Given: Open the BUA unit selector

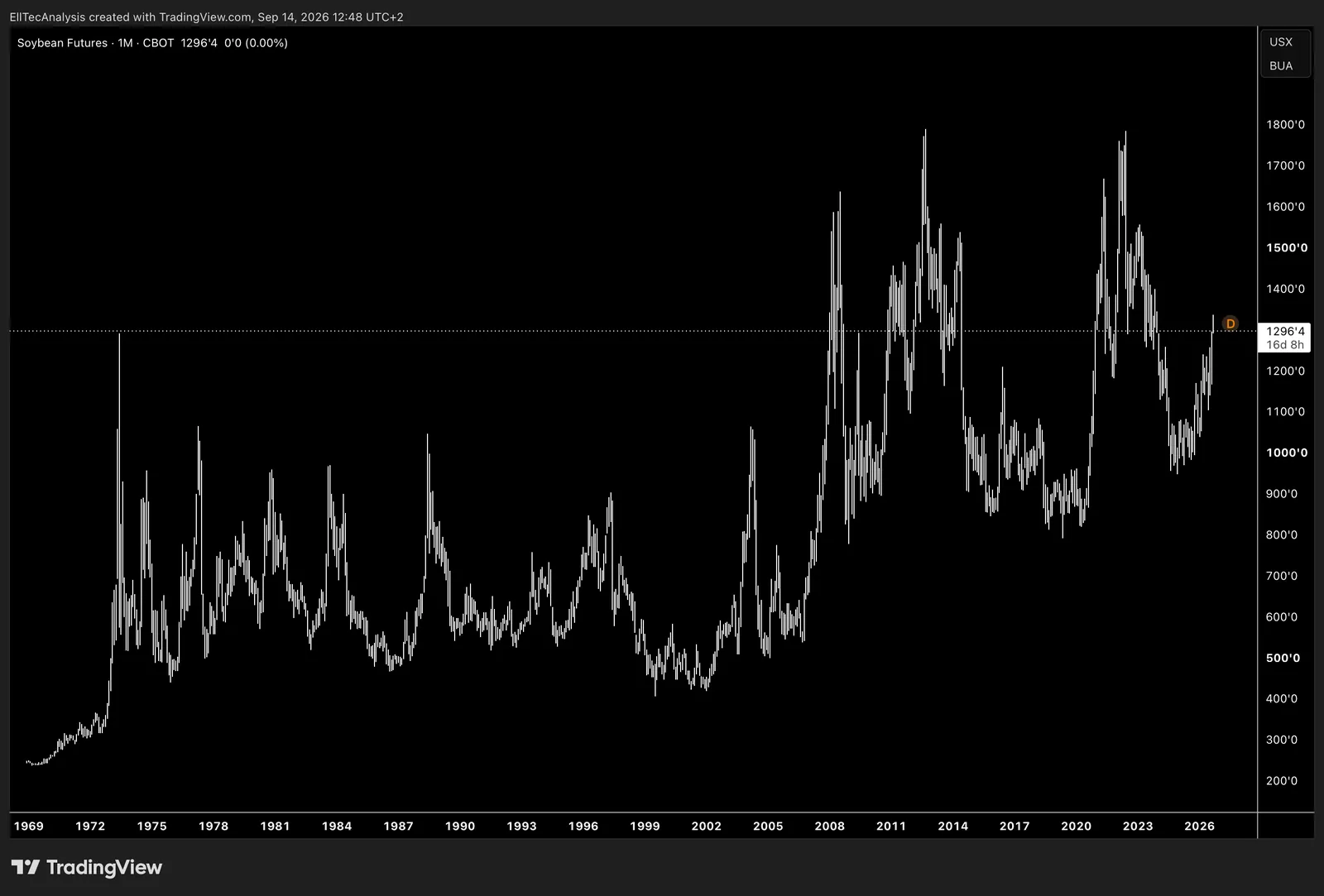Looking at the screenshot, I should click(1281, 66).
